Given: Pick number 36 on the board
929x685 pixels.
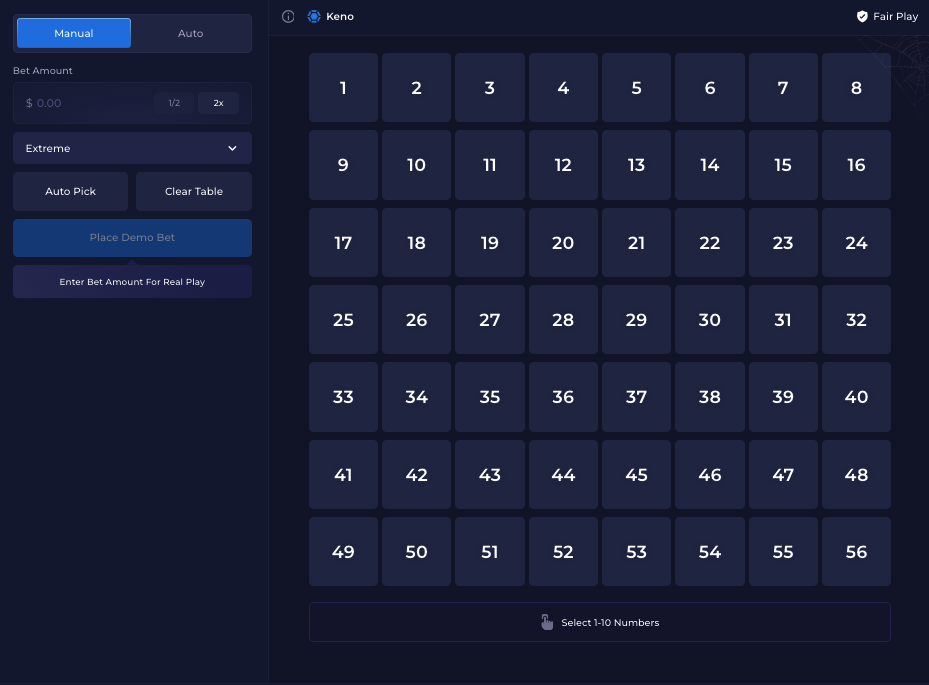Looking at the screenshot, I should [563, 397].
